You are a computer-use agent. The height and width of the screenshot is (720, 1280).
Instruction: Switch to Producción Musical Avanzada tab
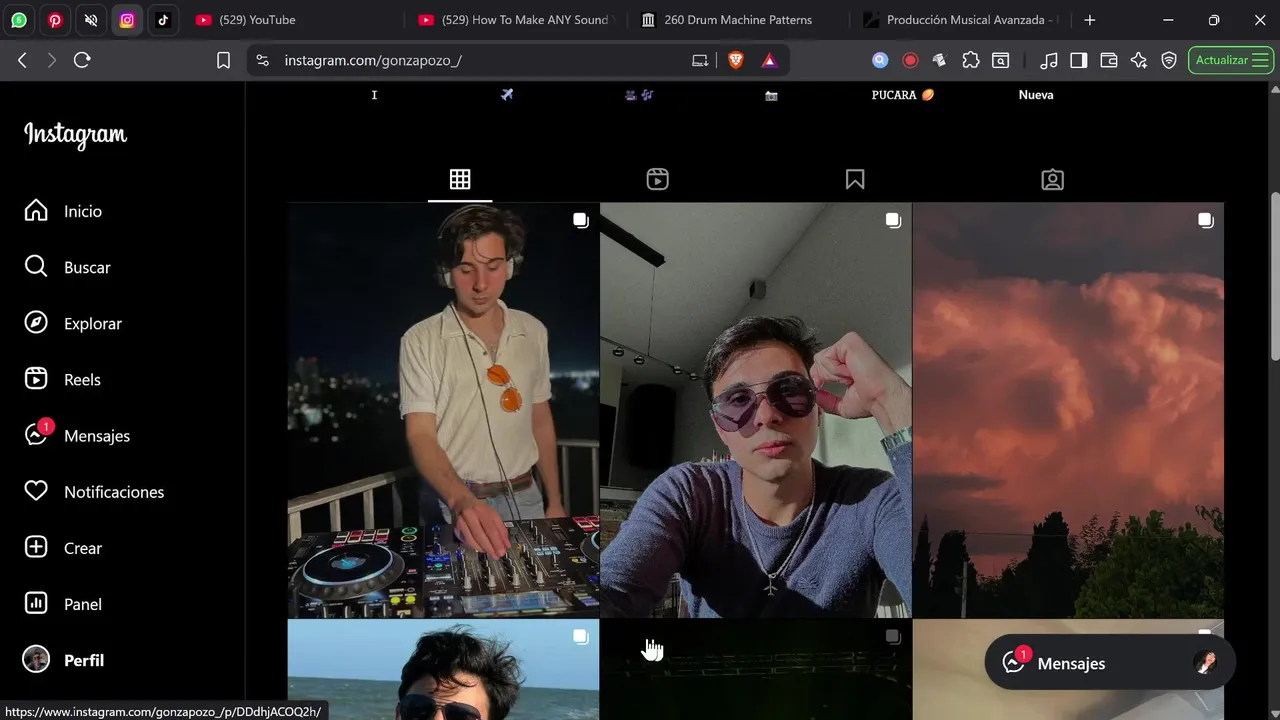coord(962,20)
